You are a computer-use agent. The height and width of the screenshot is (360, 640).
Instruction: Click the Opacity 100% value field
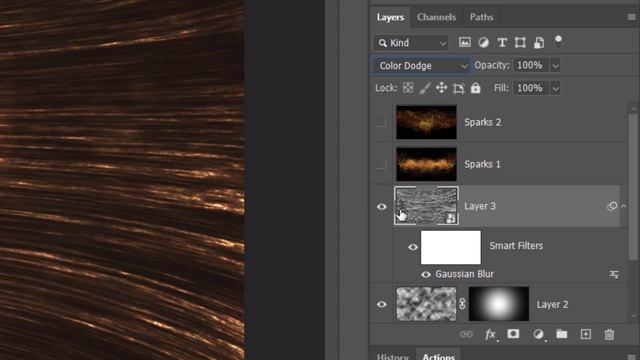pyautogui.click(x=531, y=66)
